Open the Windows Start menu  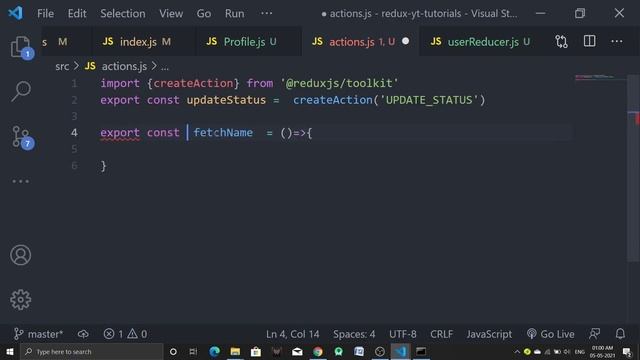pos(9,351)
